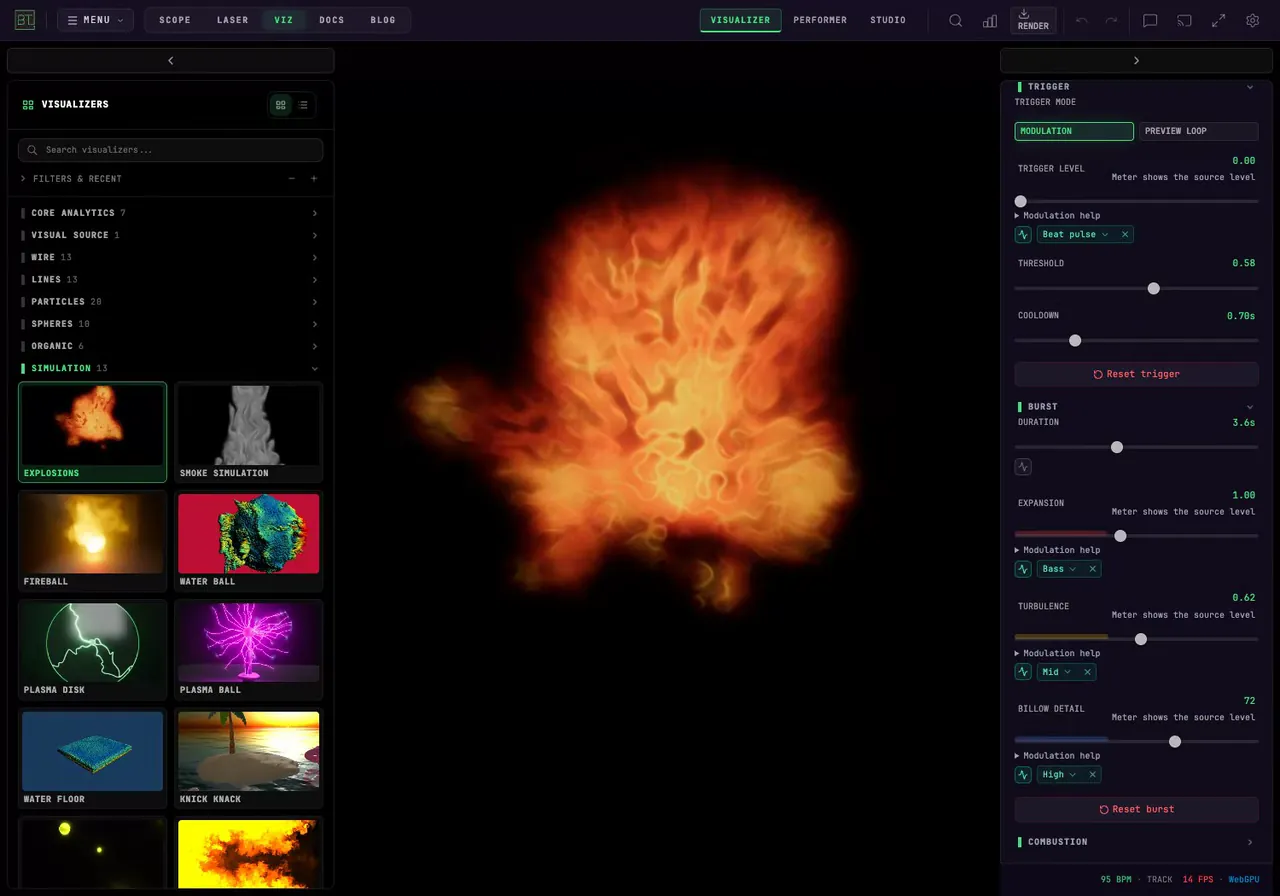
Task: Open the Docs tab
Action: (332, 20)
